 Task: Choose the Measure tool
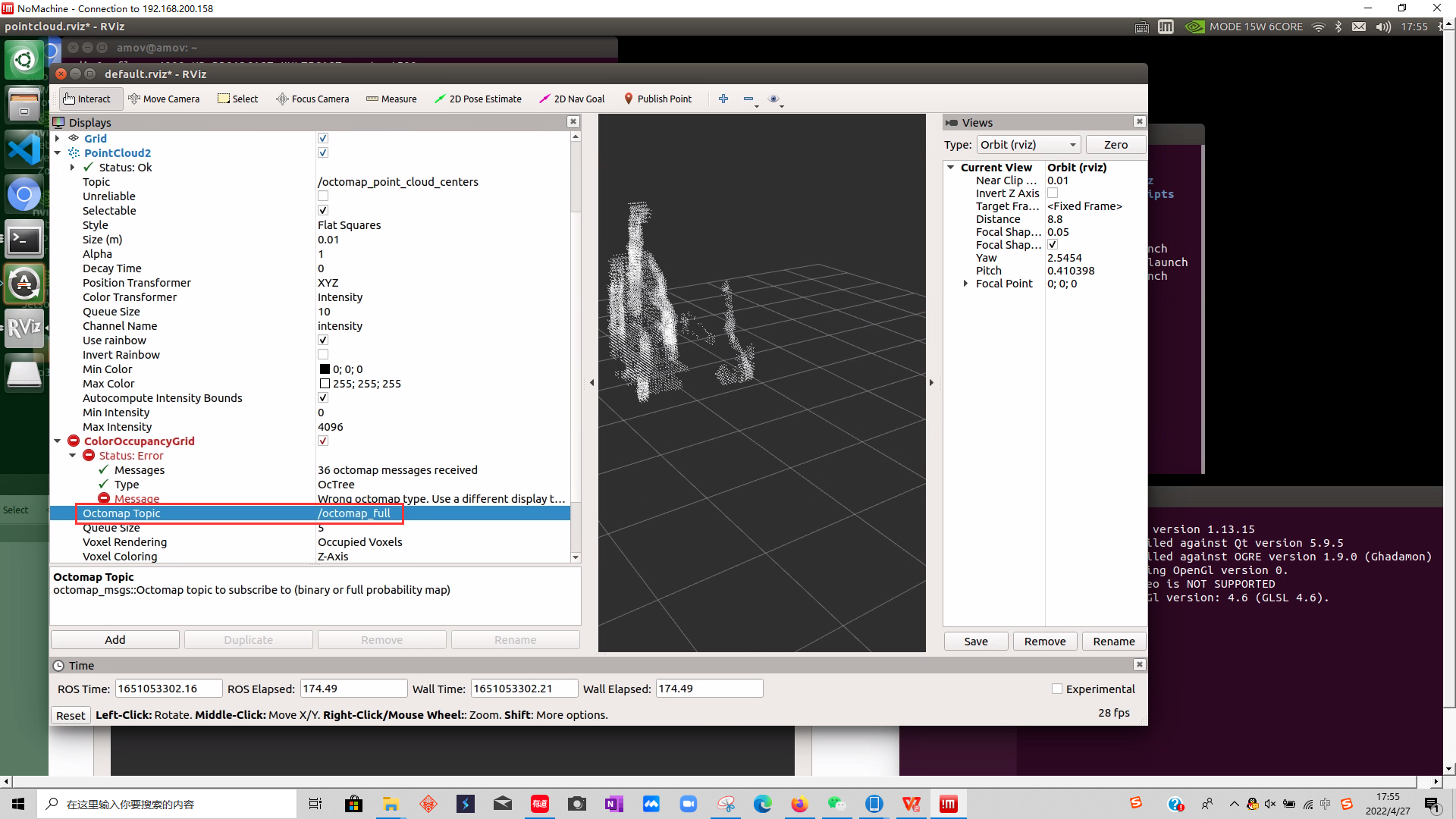pos(391,99)
